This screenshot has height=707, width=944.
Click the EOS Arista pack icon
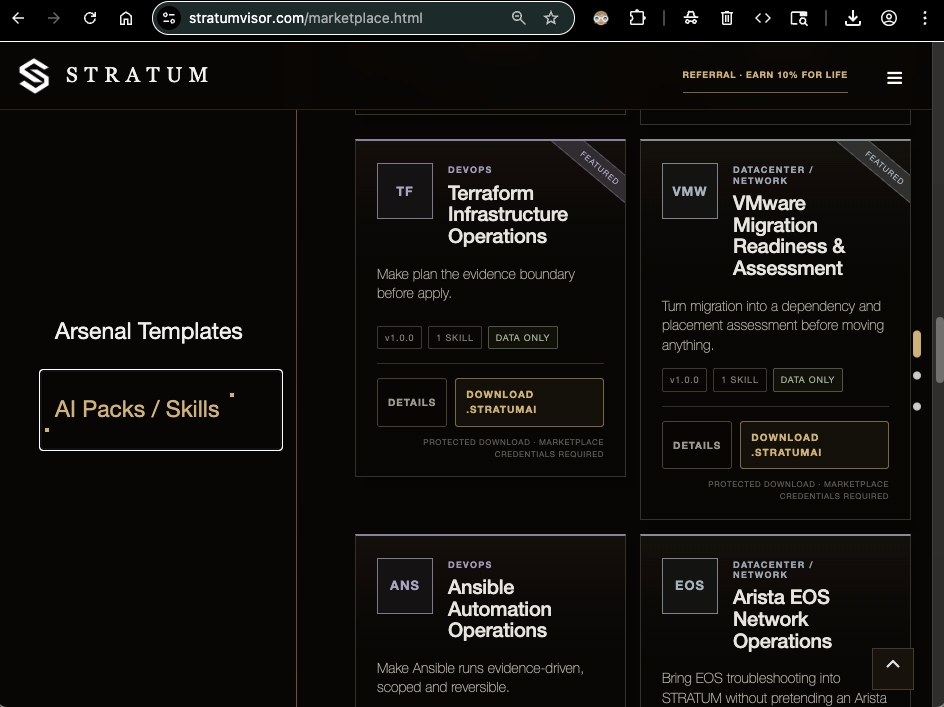click(x=689, y=585)
